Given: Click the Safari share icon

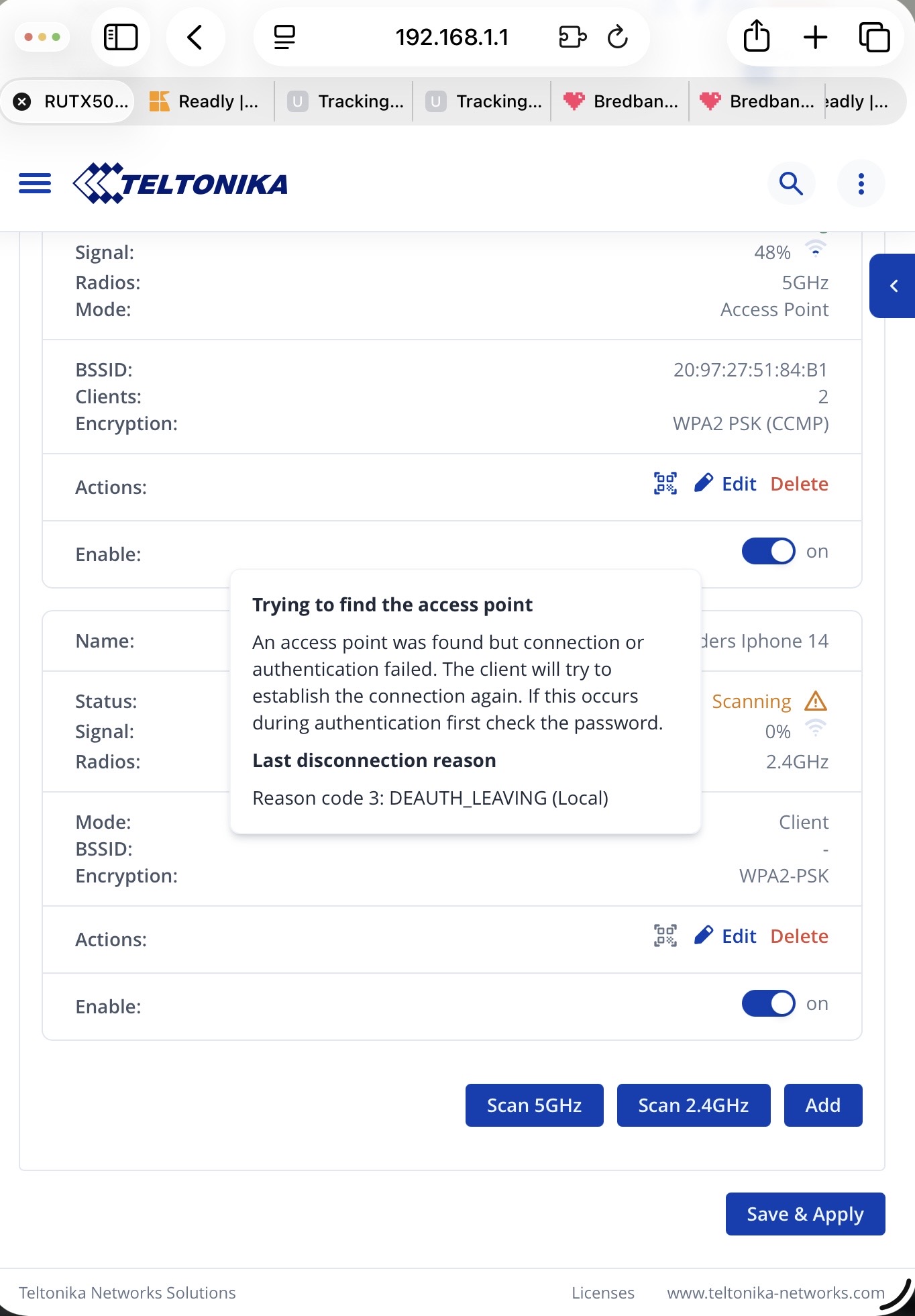Looking at the screenshot, I should (757, 37).
